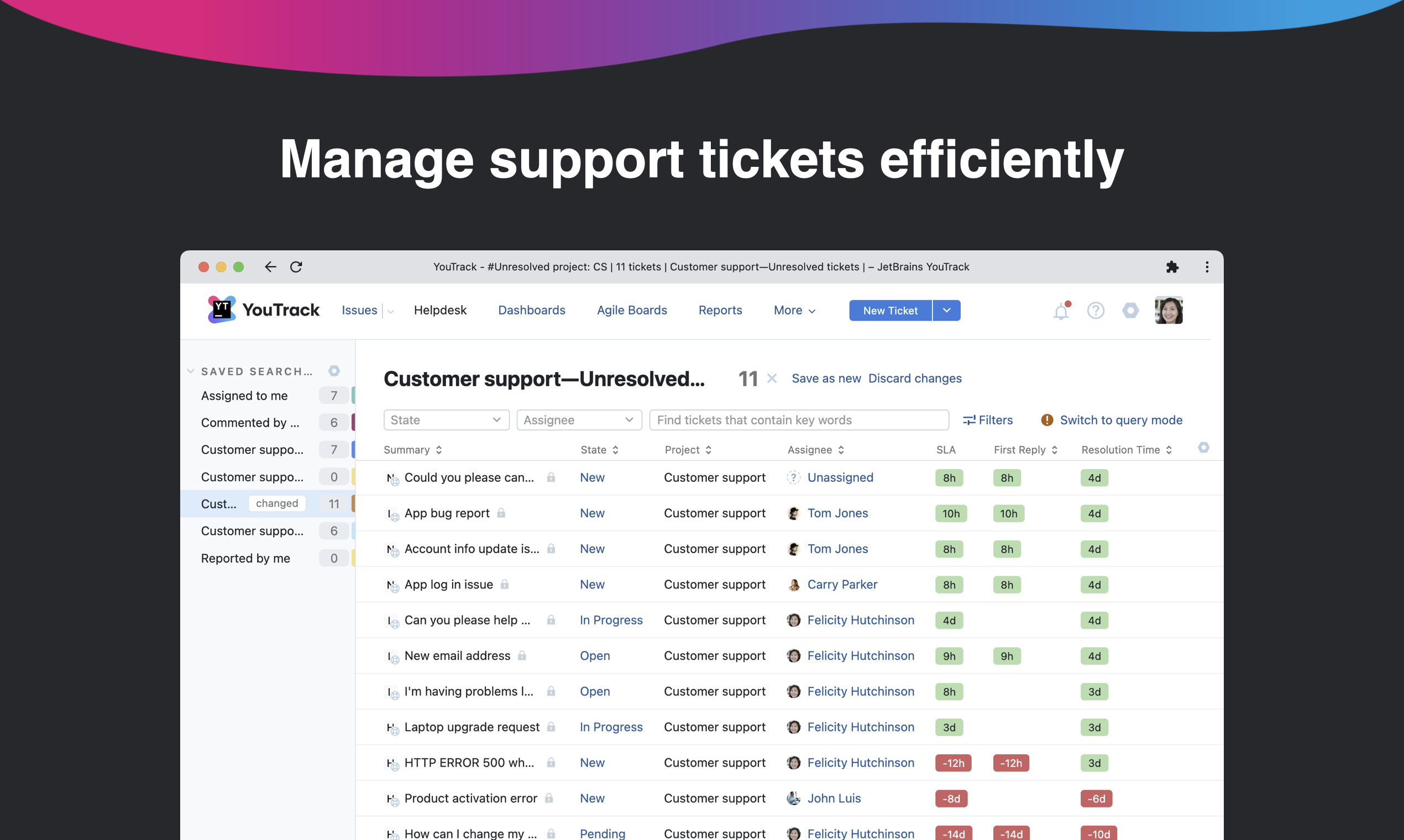1404x840 pixels.
Task: Collapse the Saved Searches section
Action: tap(191, 371)
